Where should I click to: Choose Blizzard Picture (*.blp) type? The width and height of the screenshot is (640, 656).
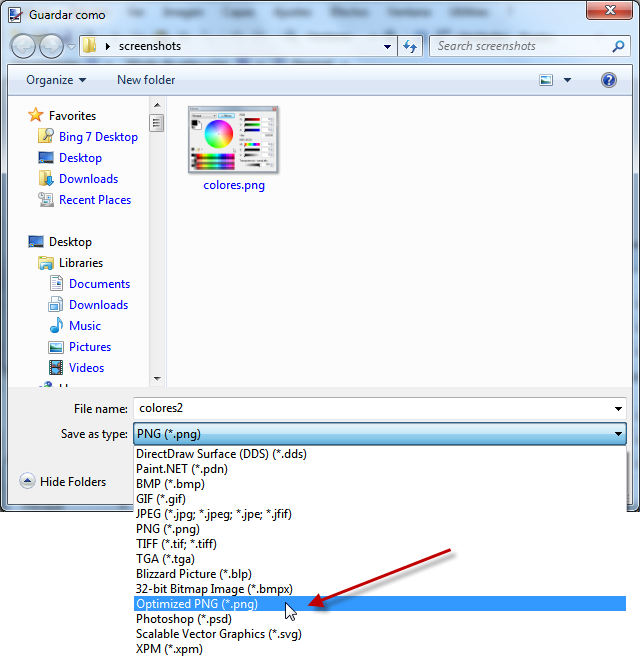click(380, 574)
